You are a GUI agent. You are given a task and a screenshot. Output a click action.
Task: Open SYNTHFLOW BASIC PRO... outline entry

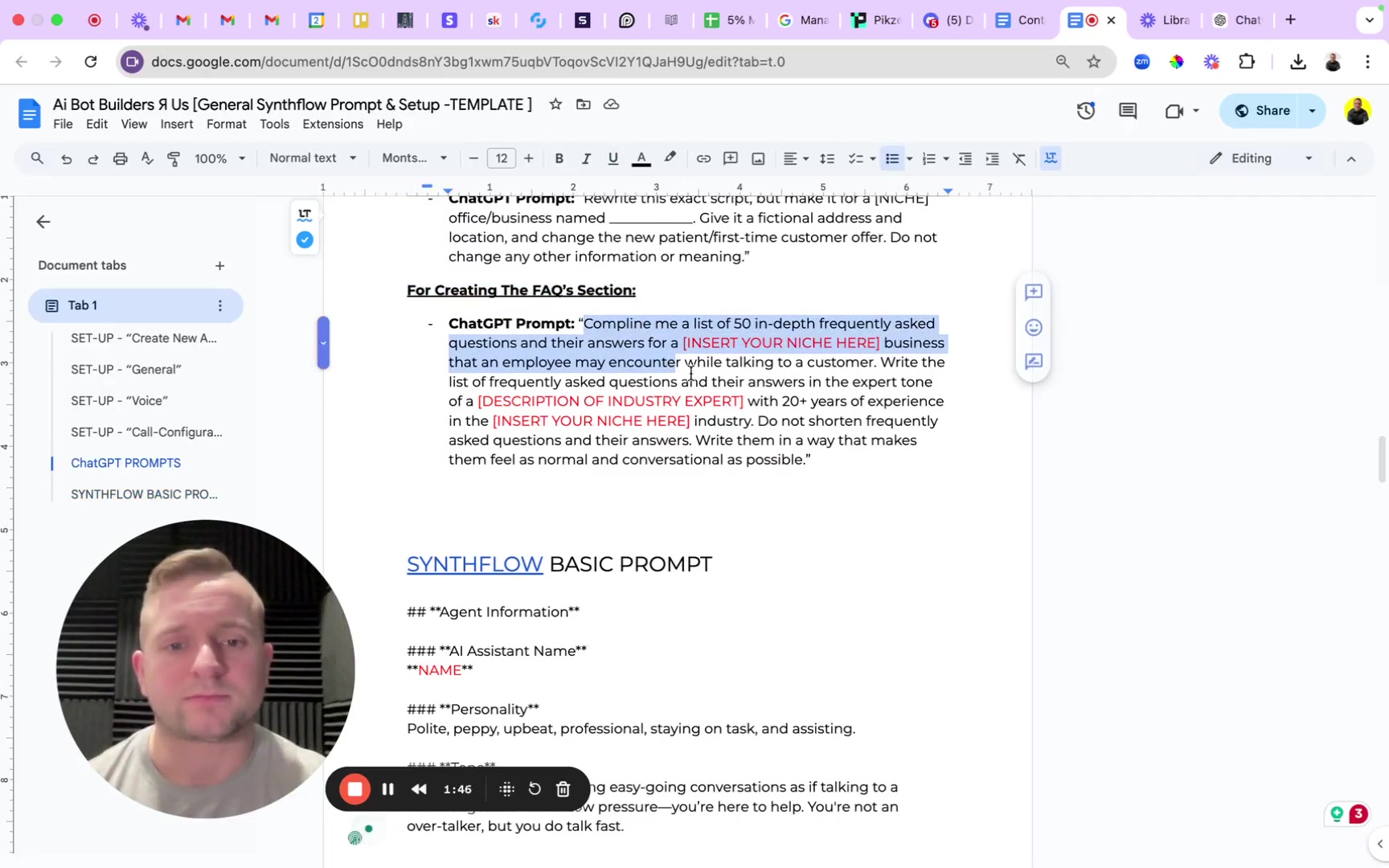pyautogui.click(x=144, y=494)
